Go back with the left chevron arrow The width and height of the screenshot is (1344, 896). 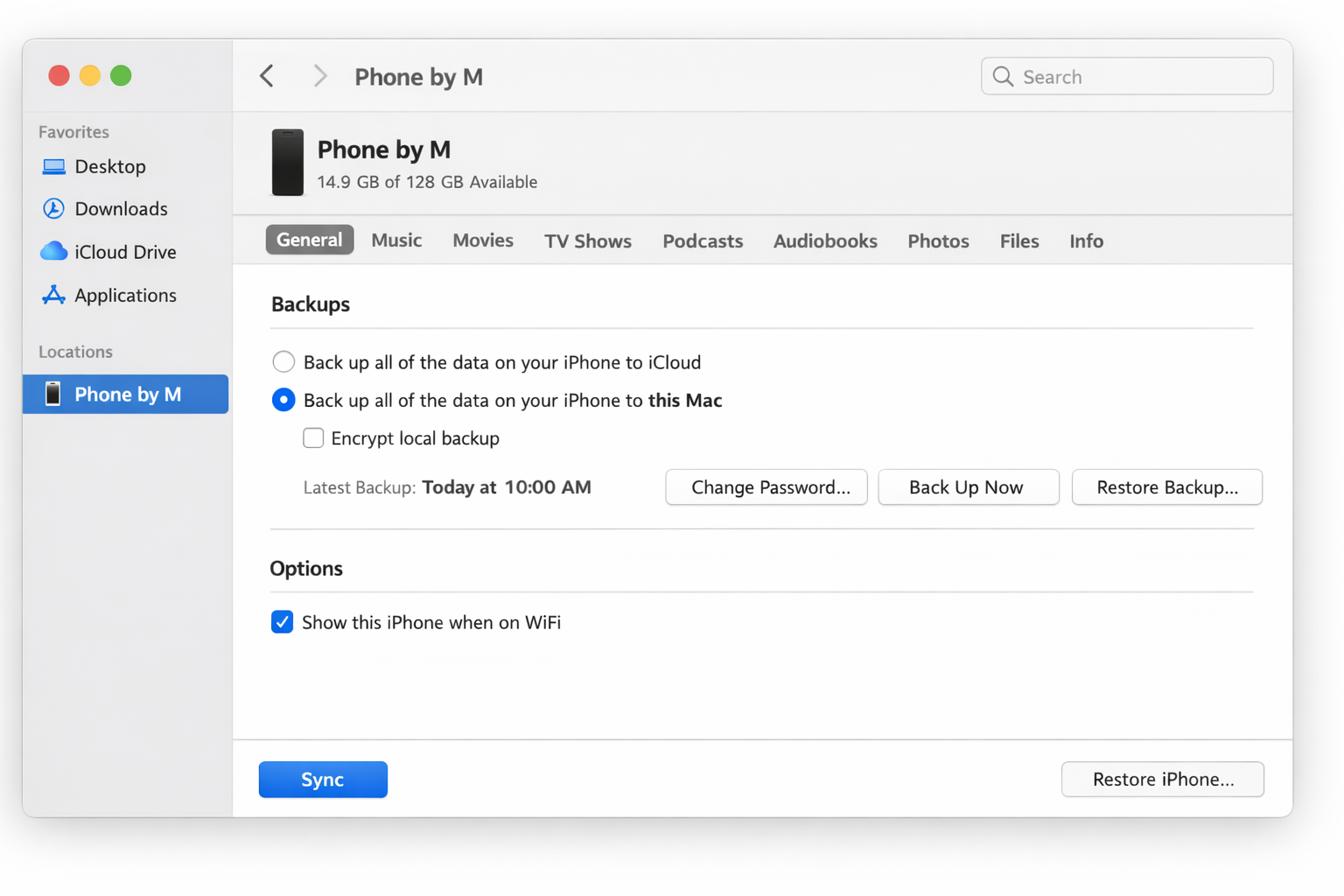(267, 76)
